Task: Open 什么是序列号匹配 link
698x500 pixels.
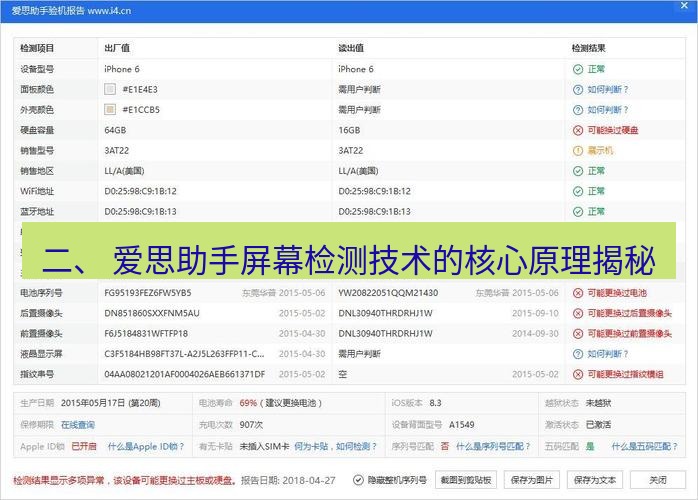Action: 493,446
